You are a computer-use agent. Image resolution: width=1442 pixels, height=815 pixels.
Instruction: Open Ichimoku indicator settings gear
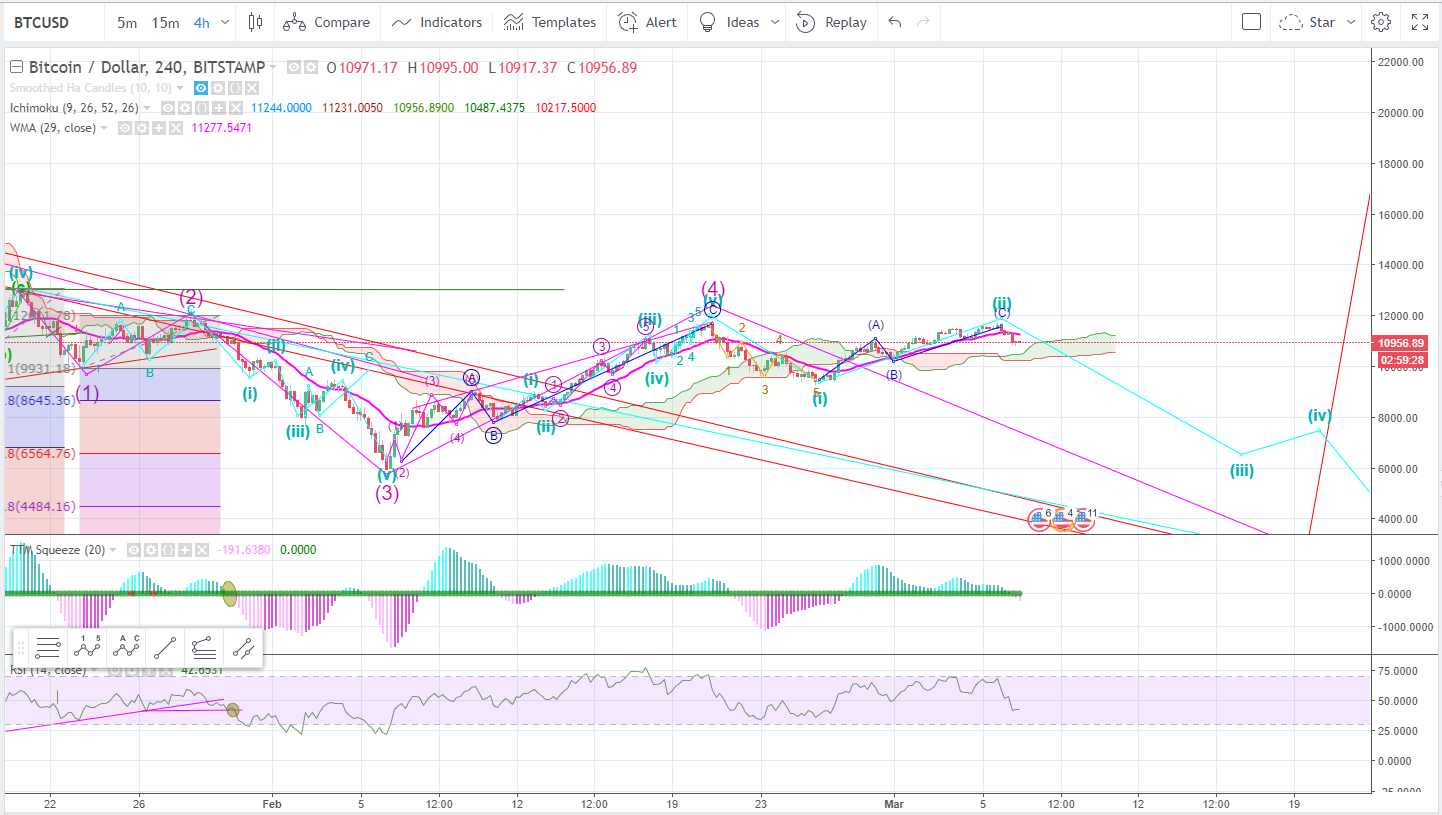click(185, 107)
